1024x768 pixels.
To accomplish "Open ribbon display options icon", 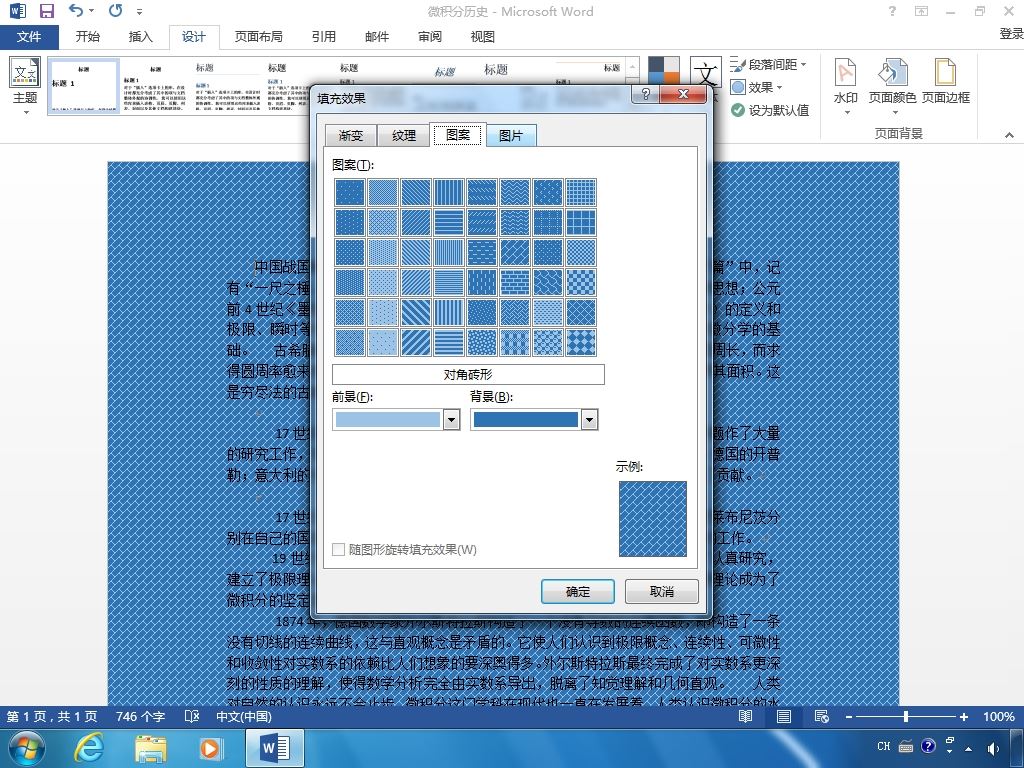I will point(921,11).
